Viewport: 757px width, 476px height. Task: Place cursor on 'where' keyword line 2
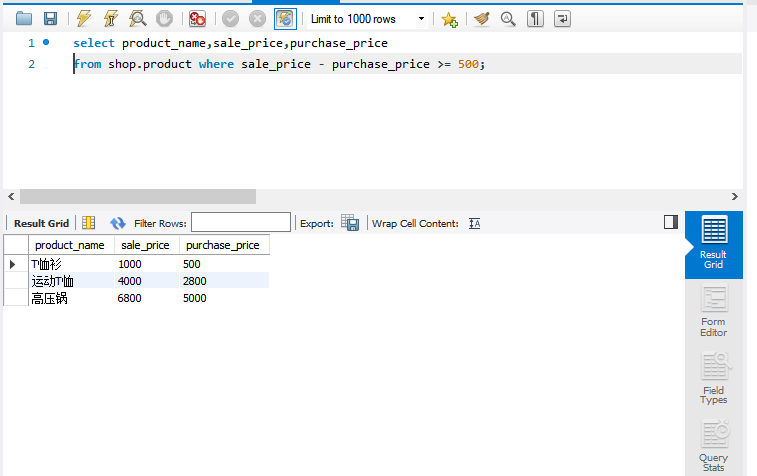click(216, 64)
